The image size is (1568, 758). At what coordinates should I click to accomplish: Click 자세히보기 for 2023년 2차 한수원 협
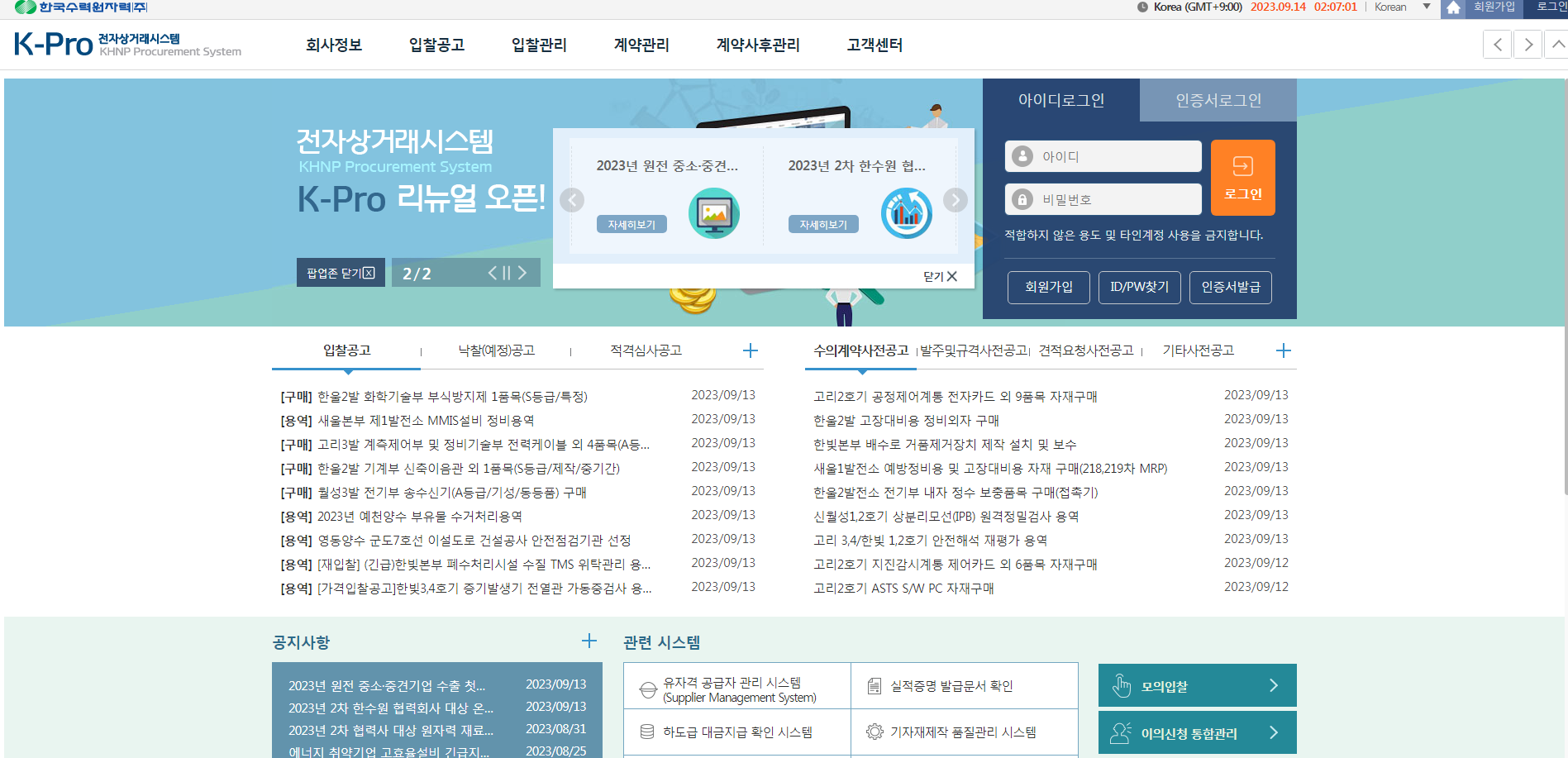pos(823,224)
